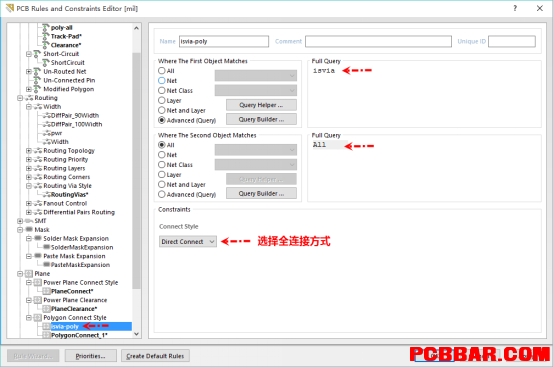This screenshot has height=367, width=553.
Task: Expand the SMT rule category
Action: [20, 221]
